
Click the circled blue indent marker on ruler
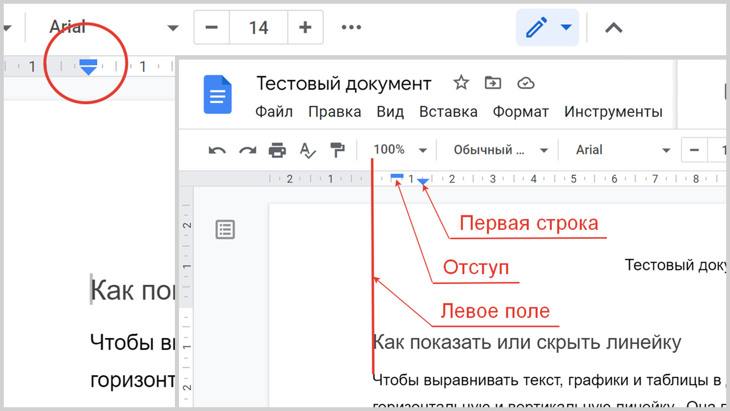88,66
